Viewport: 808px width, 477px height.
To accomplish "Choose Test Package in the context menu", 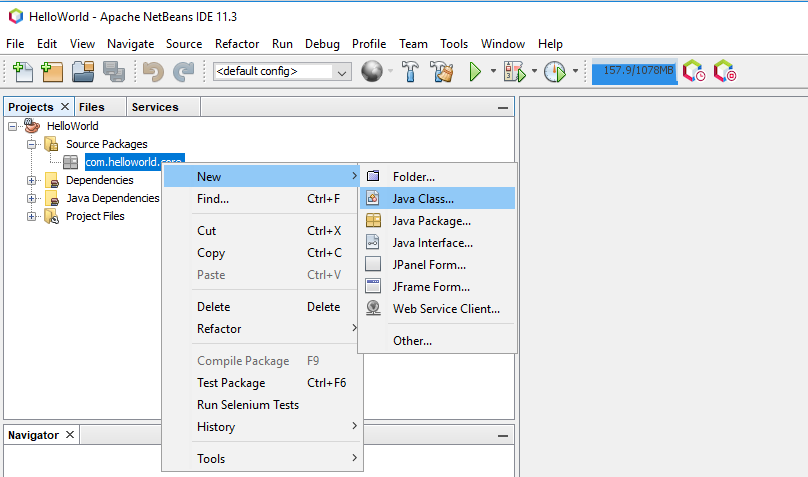I will coord(261,383).
